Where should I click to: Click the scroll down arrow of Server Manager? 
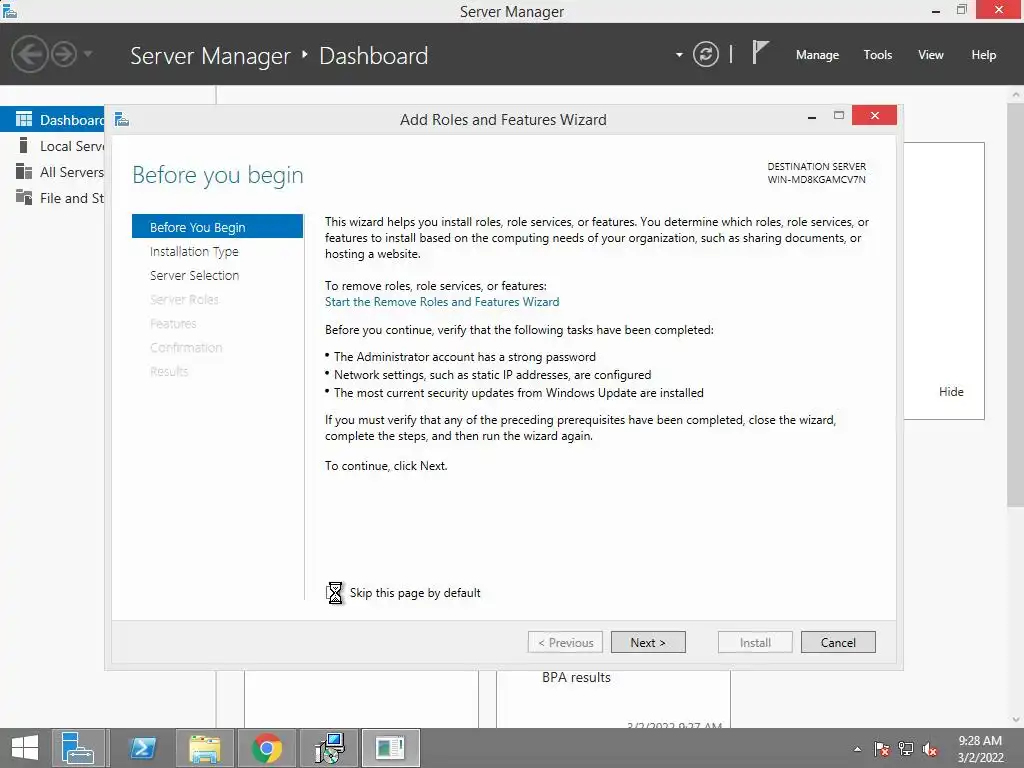pyautogui.click(x=1016, y=720)
